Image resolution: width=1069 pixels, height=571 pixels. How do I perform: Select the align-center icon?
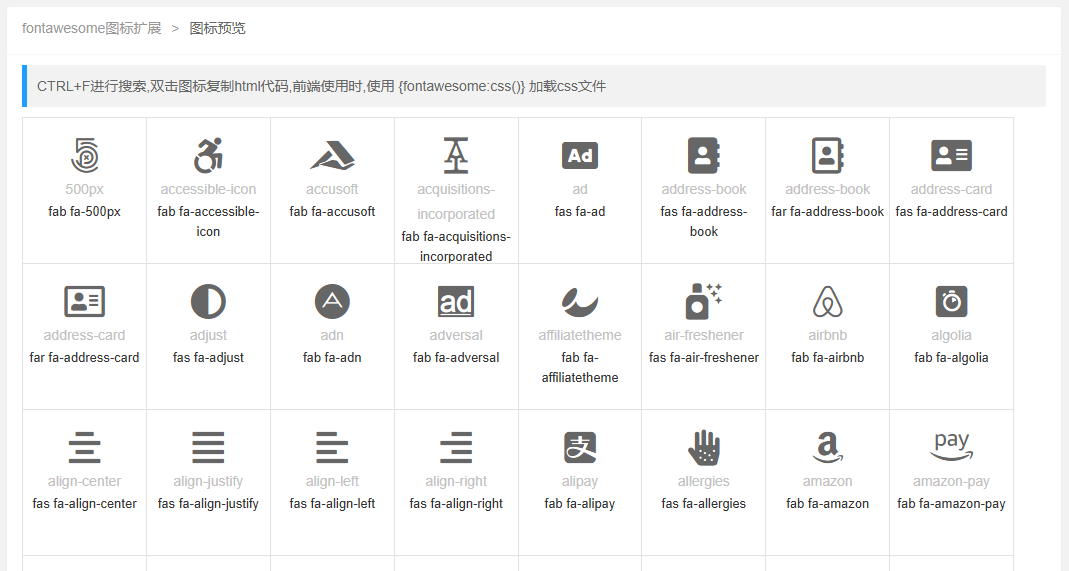pos(85,447)
